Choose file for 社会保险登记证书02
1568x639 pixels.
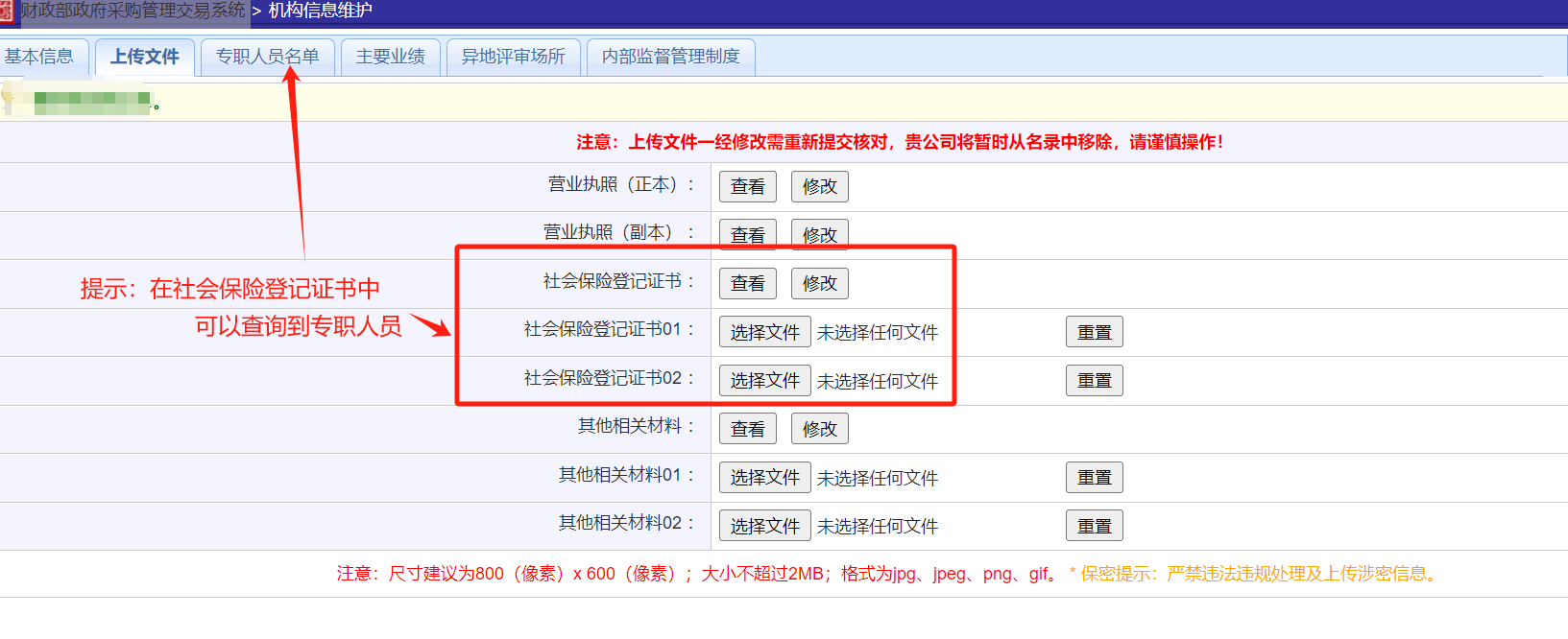(x=764, y=381)
